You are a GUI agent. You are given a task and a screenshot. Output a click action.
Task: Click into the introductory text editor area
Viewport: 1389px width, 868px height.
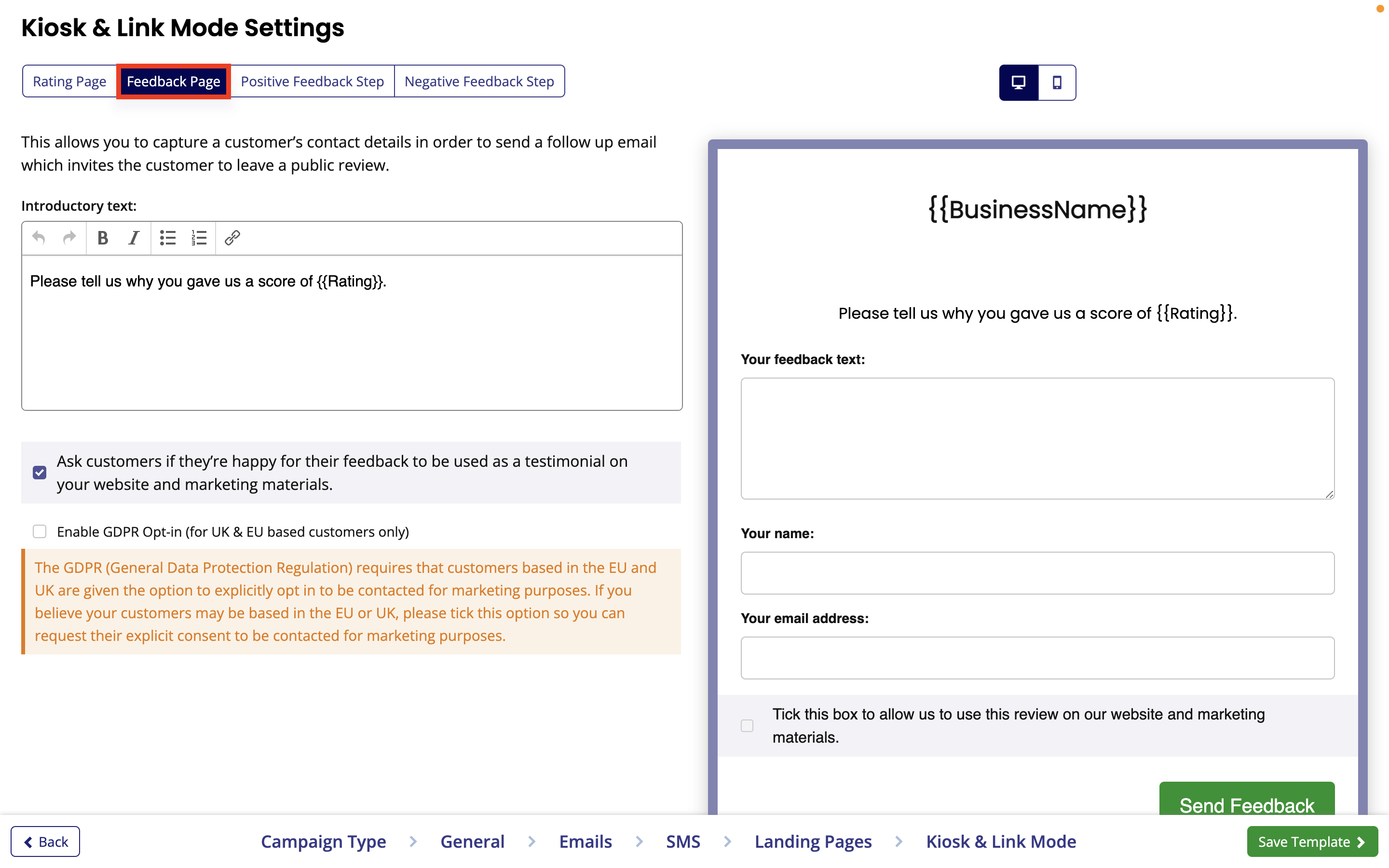[352, 332]
